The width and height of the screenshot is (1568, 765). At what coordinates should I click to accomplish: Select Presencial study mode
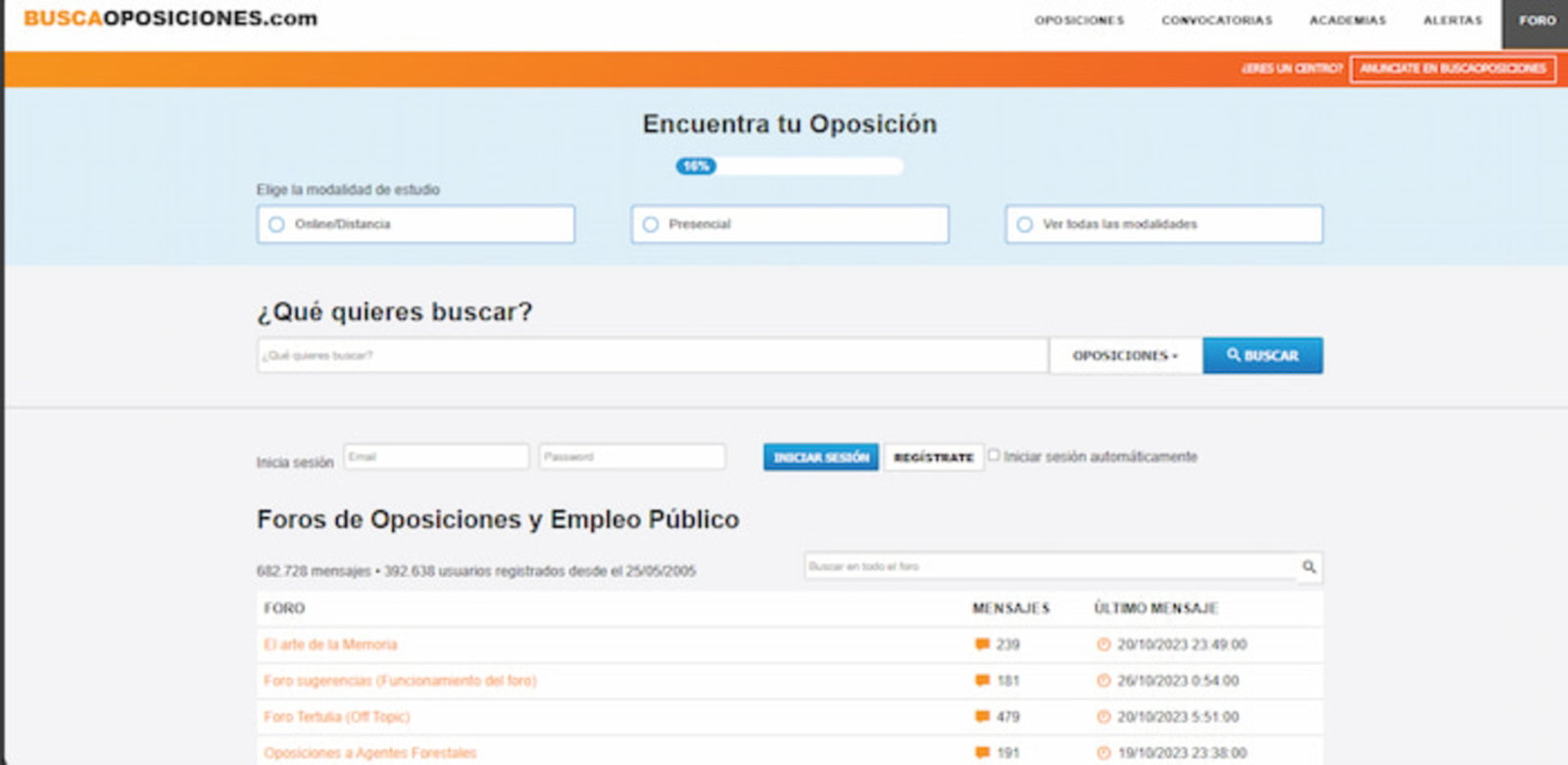(790, 224)
